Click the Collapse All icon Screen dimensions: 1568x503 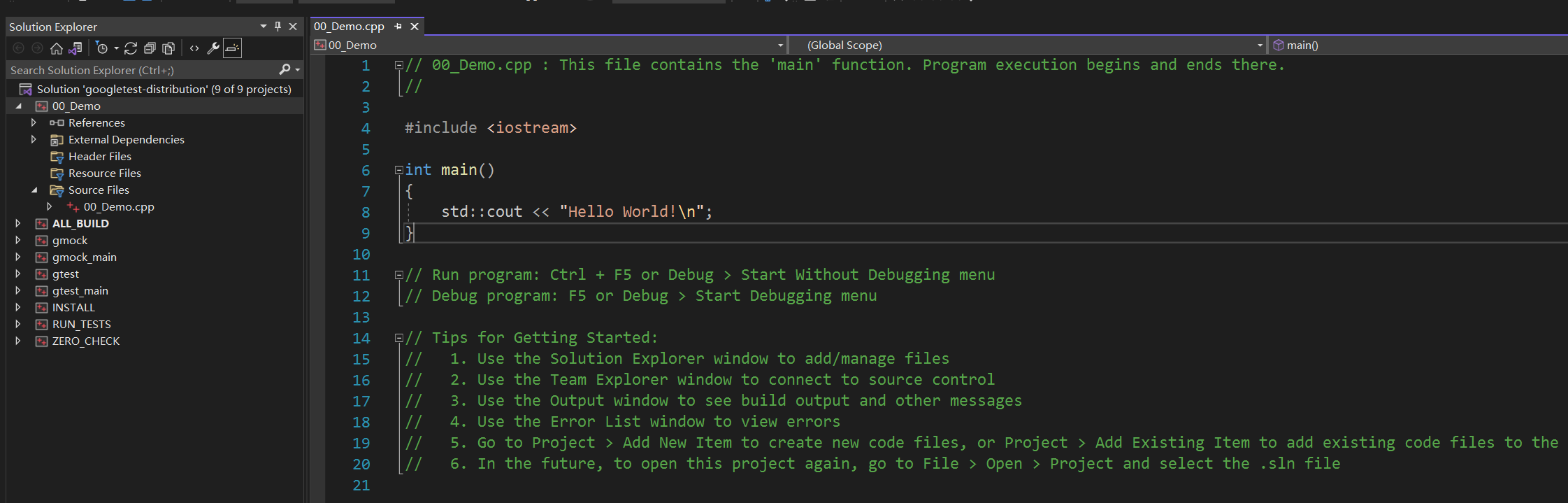pos(150,48)
